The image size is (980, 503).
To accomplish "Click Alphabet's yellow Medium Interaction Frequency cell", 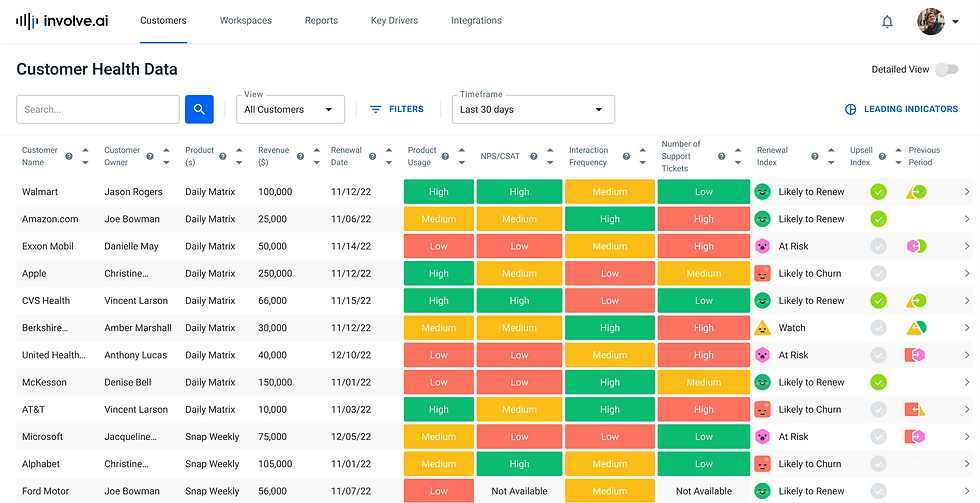I will tap(610, 464).
